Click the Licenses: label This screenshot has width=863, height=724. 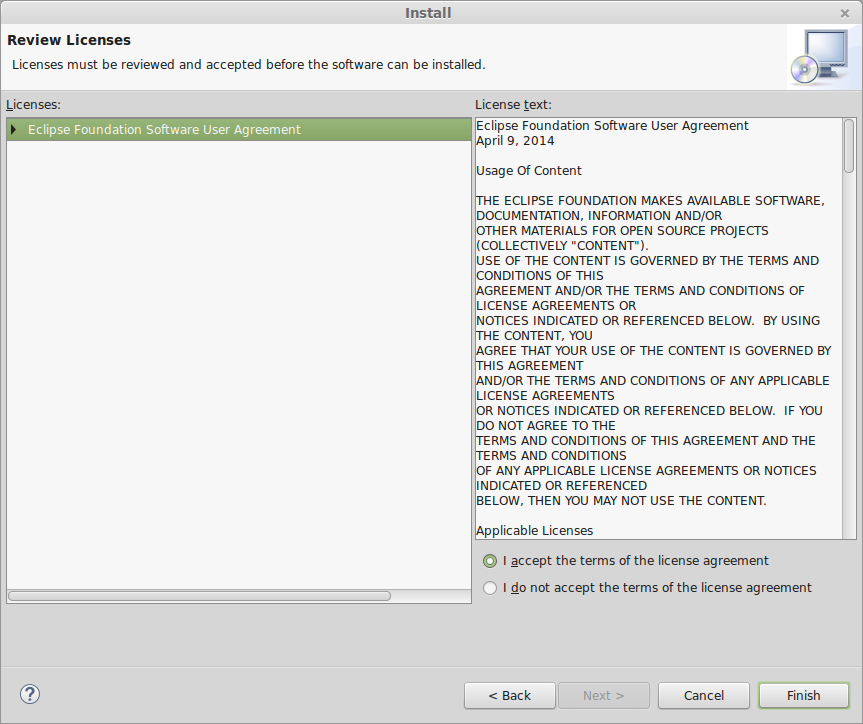34,105
